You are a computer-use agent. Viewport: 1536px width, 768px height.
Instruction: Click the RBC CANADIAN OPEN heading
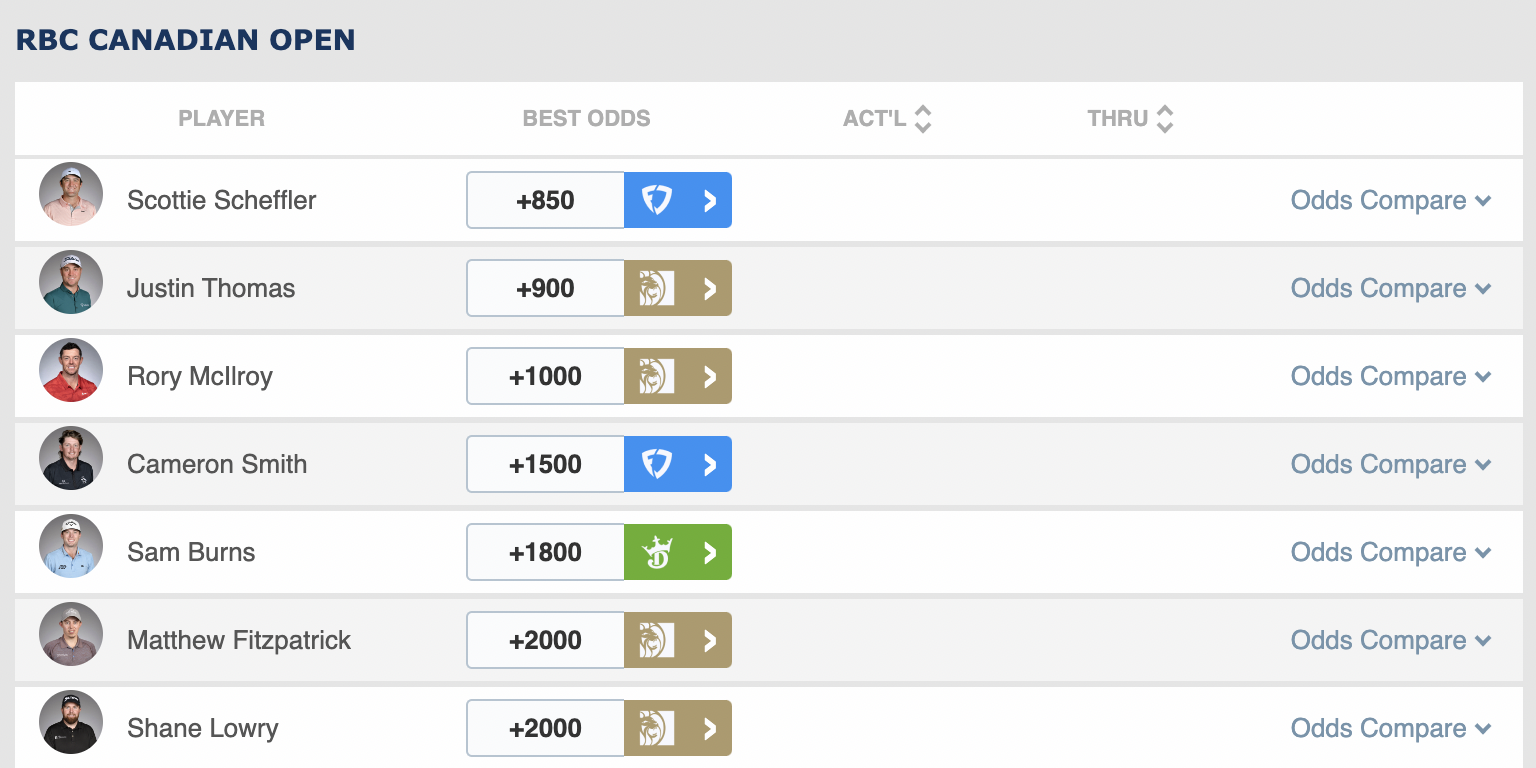[185, 40]
